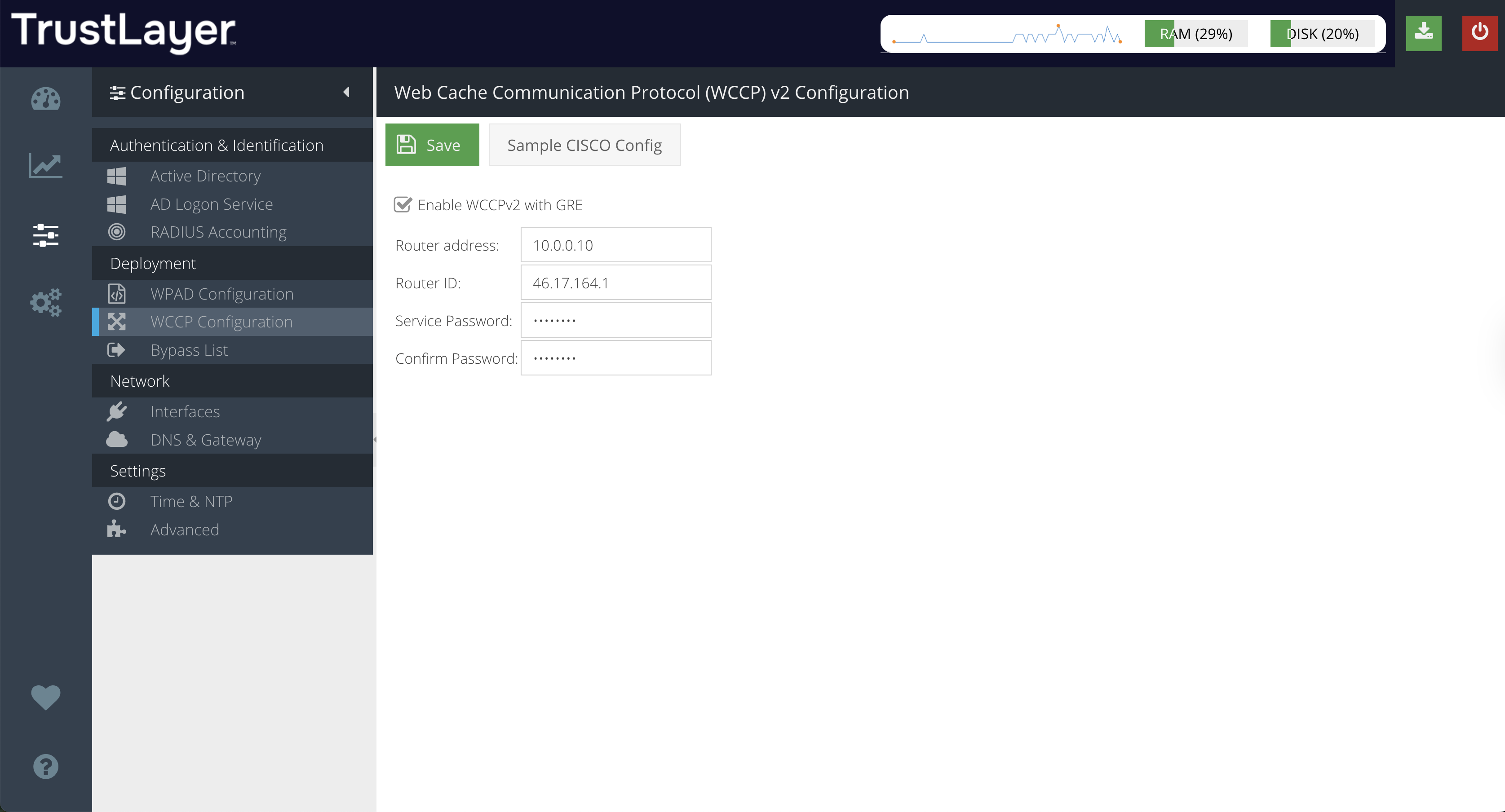1505x812 pixels.
Task: Click the code file icon beside WPAD Configuration
Action: (x=117, y=293)
